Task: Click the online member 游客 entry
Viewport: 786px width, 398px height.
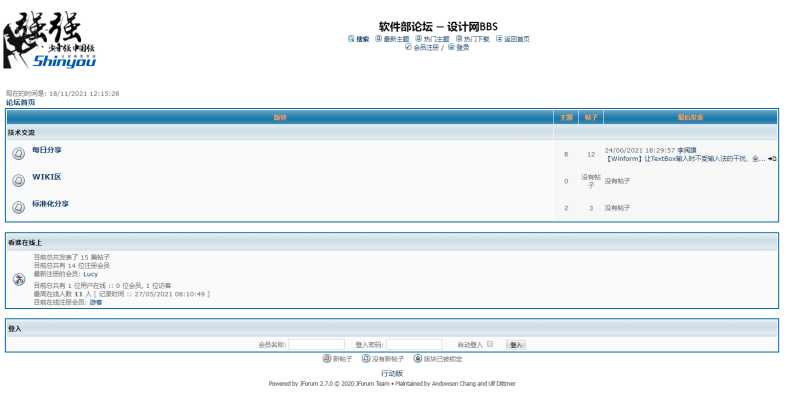Action: (x=96, y=303)
